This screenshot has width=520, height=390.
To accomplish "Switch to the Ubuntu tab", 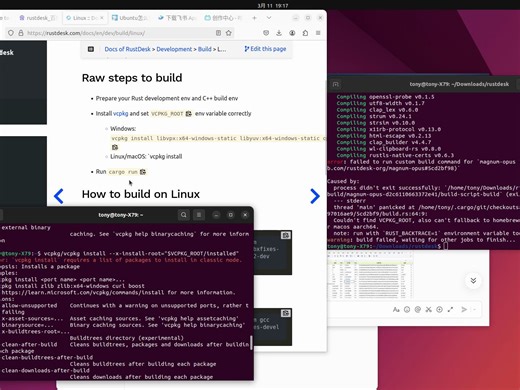I will pyautogui.click(x=131, y=18).
